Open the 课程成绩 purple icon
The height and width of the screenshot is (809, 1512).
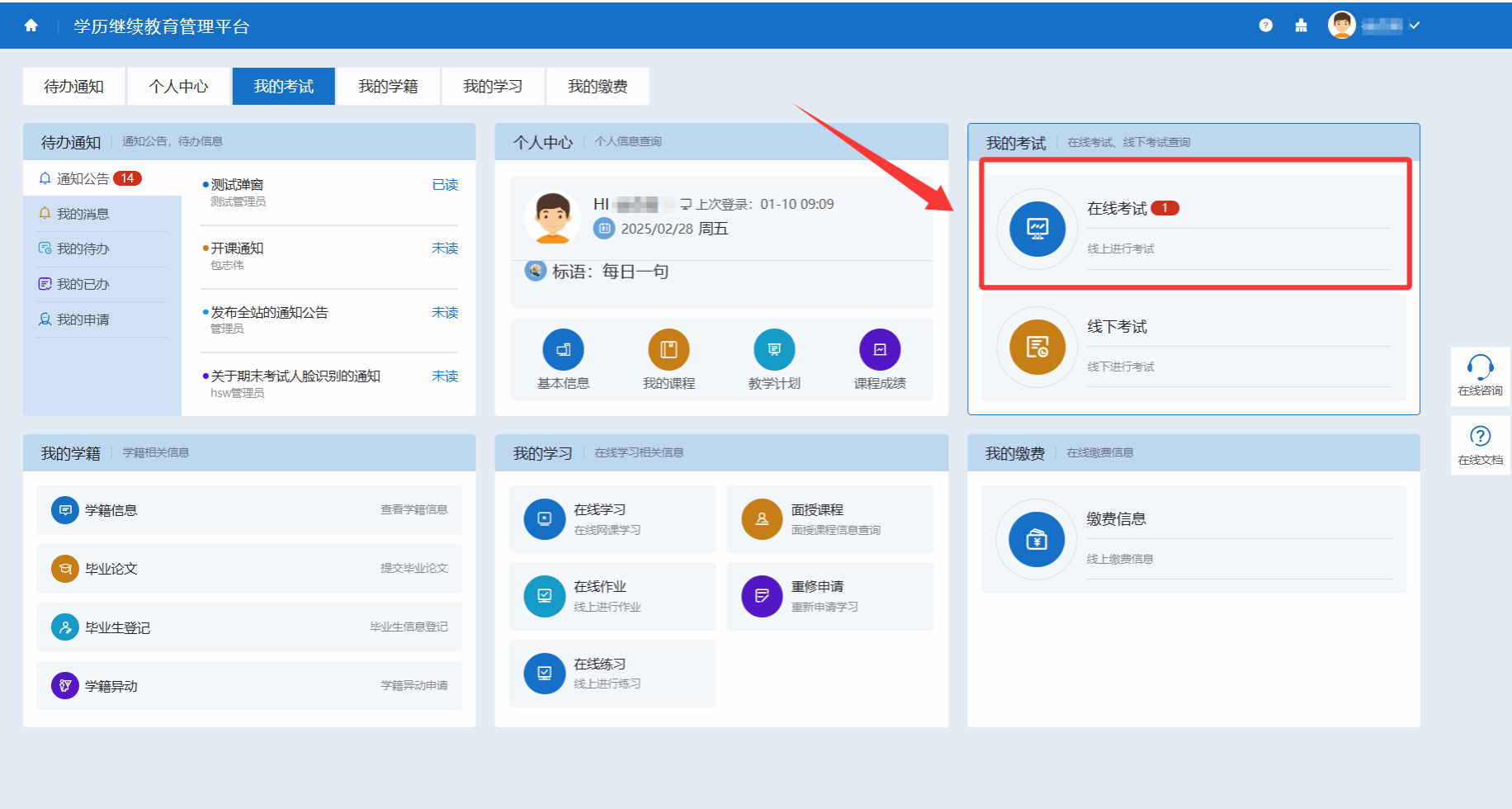pyautogui.click(x=880, y=350)
